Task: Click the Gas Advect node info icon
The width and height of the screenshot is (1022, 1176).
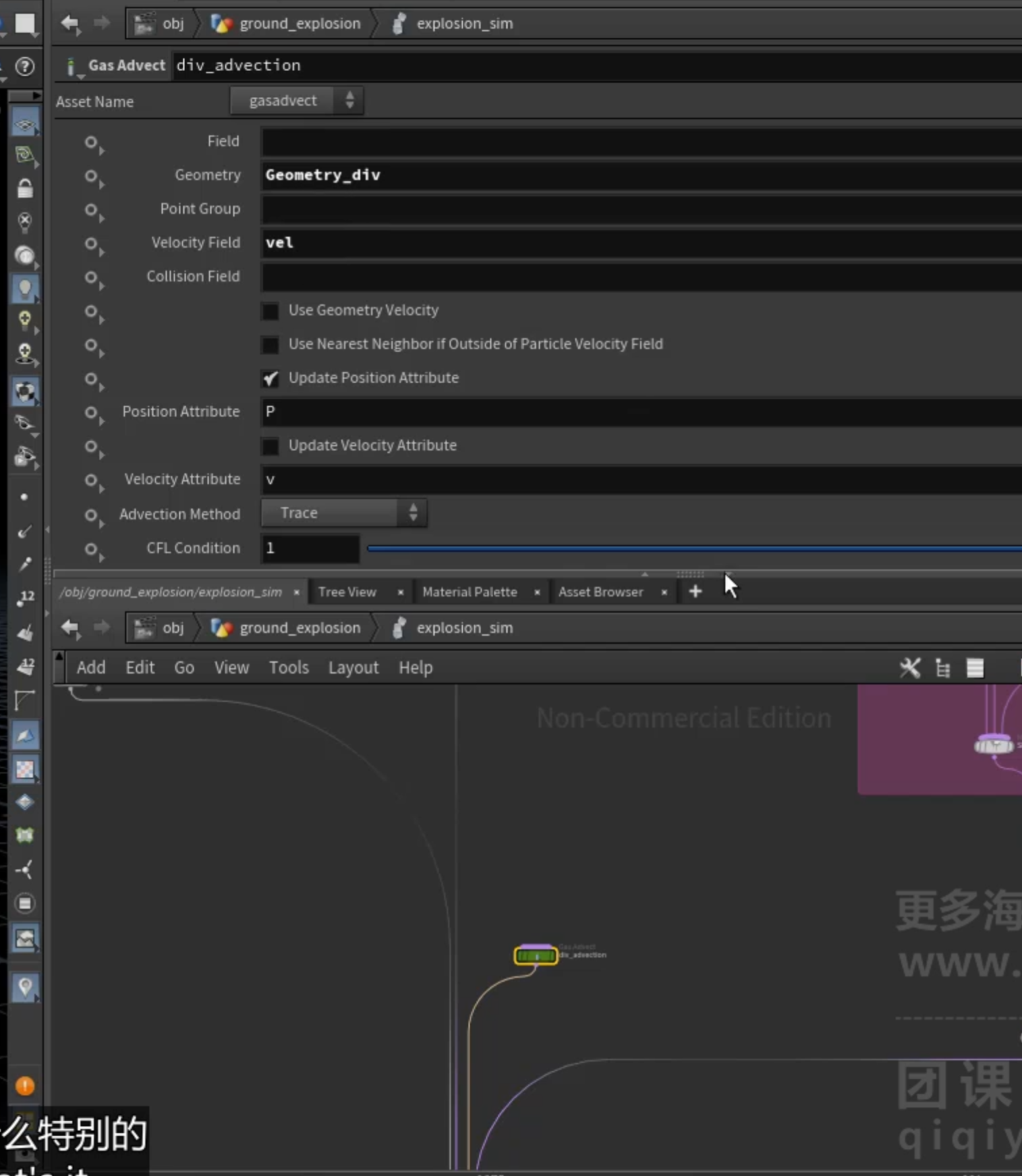Action: pyautogui.click(x=71, y=66)
